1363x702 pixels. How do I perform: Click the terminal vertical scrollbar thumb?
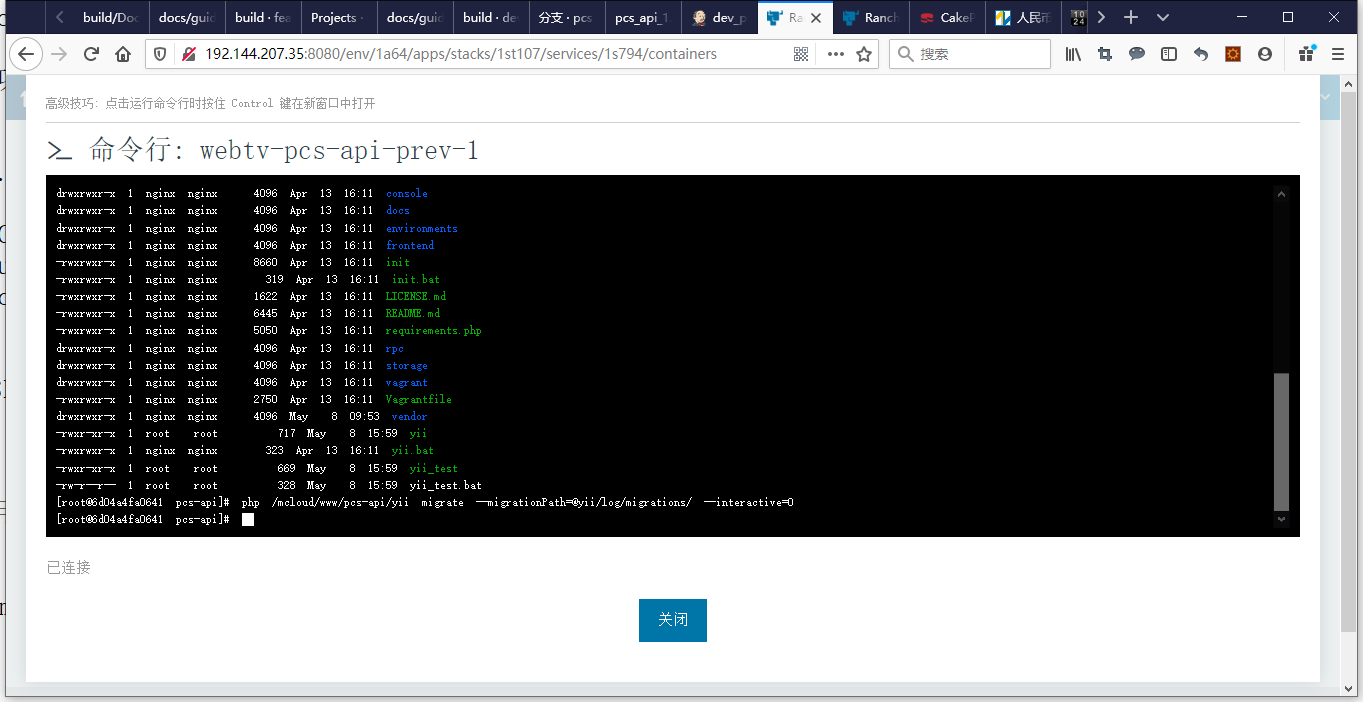coord(1281,440)
